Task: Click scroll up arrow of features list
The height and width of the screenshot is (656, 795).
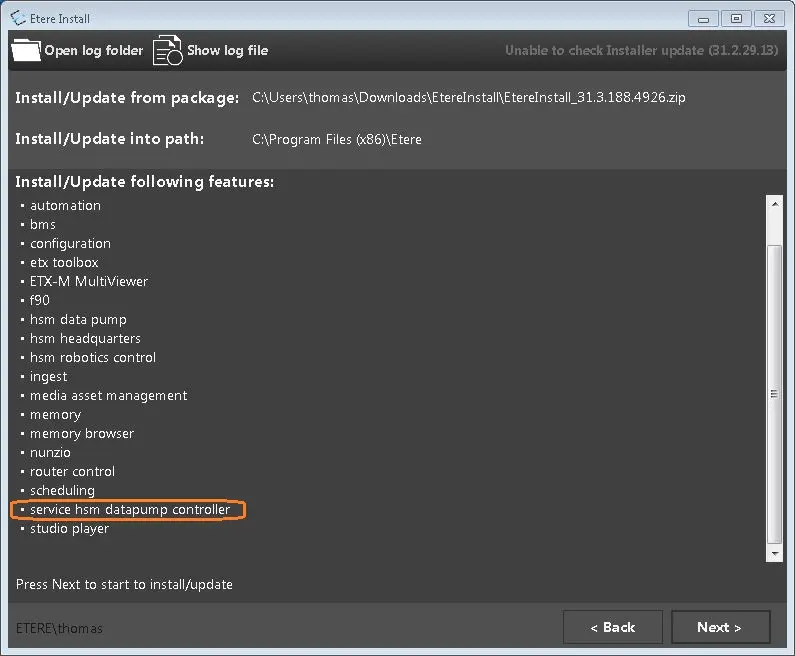Action: pos(774,204)
